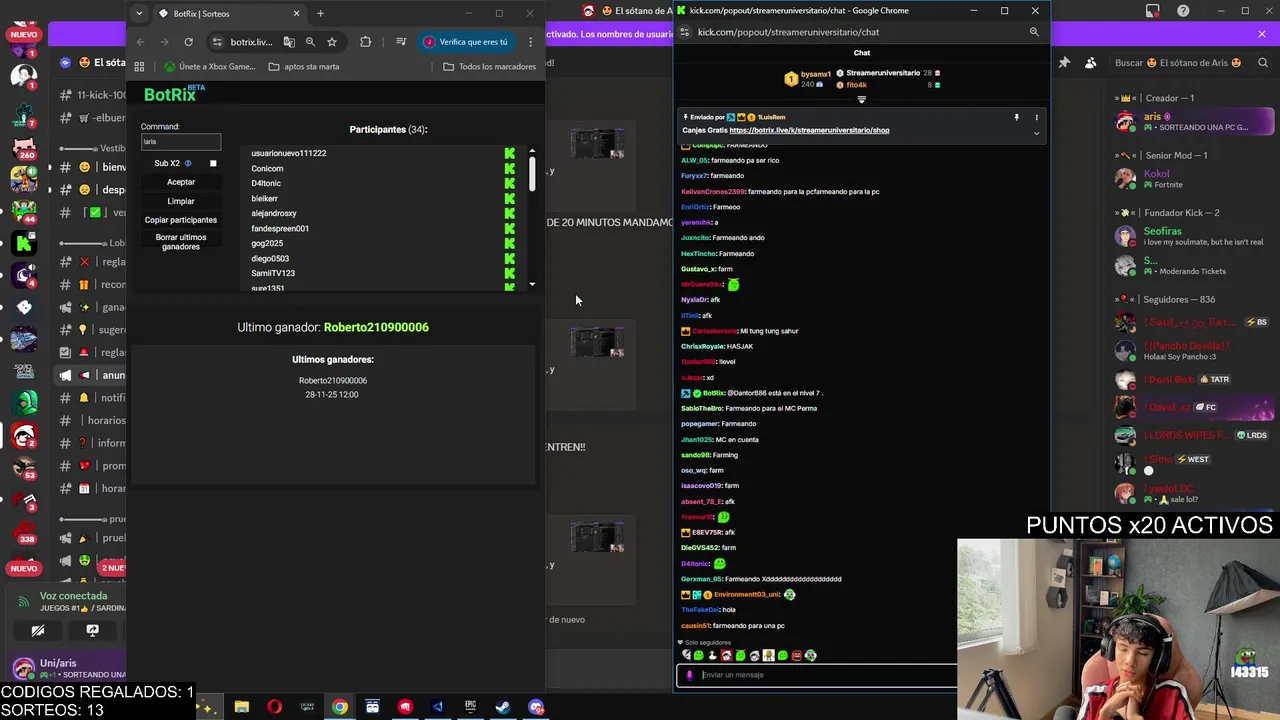The height and width of the screenshot is (720, 1280).
Task: Open the botrix.live shop link in chat
Action: click(809, 130)
